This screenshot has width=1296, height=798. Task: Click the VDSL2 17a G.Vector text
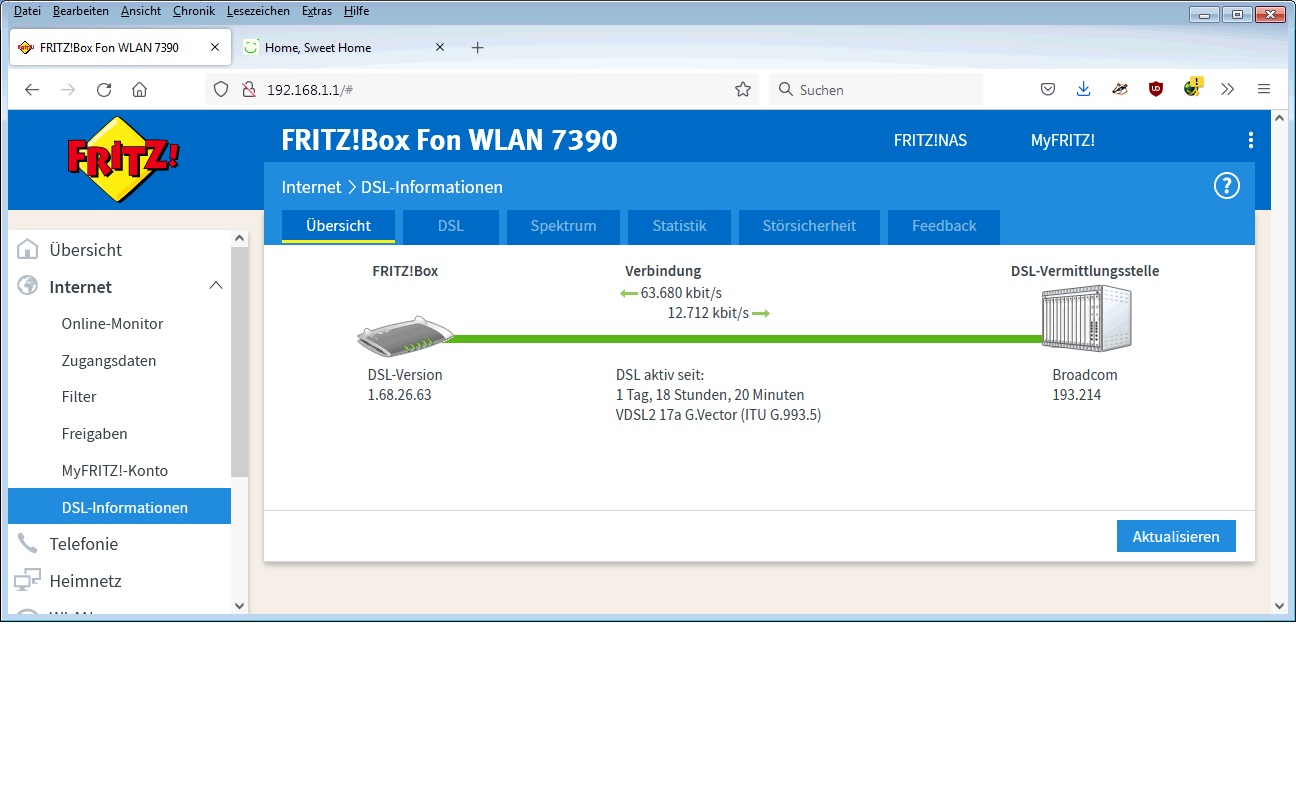point(718,415)
